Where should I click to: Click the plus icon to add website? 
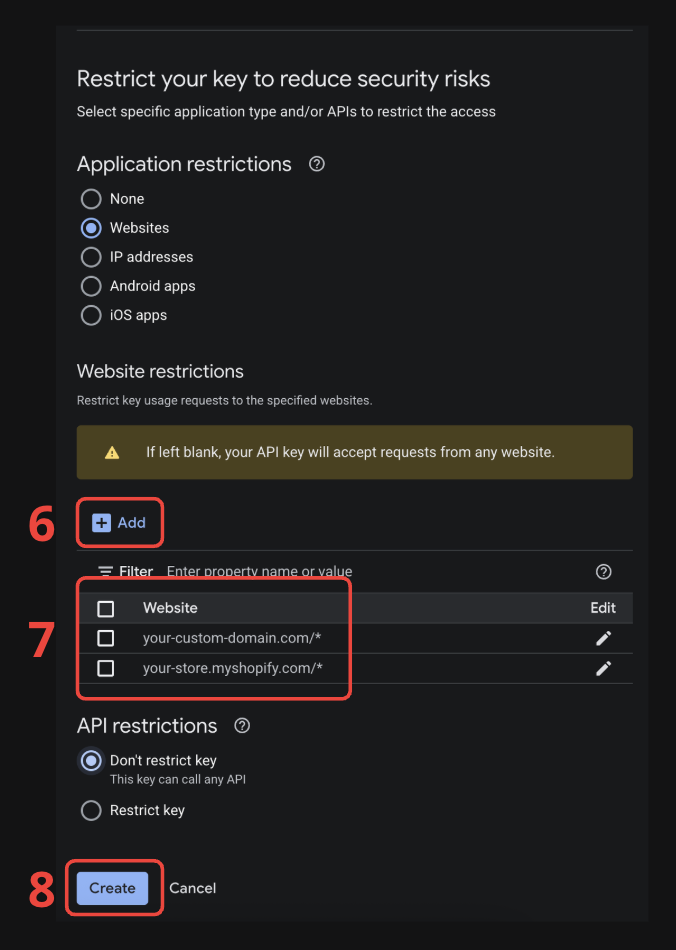tap(101, 522)
